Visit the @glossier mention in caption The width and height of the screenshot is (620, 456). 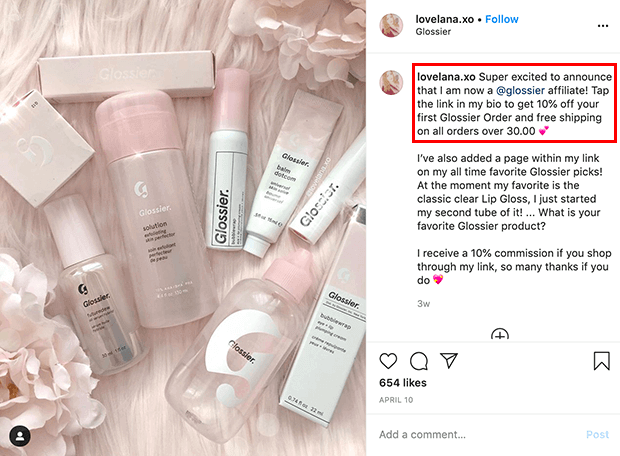point(520,91)
